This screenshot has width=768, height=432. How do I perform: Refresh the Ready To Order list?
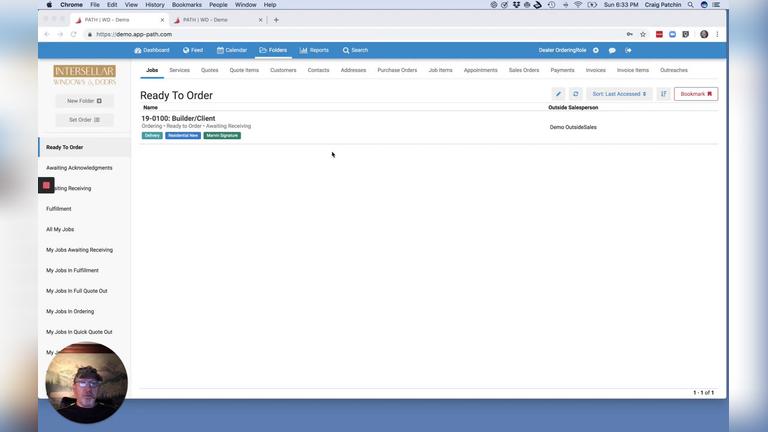tap(576, 94)
